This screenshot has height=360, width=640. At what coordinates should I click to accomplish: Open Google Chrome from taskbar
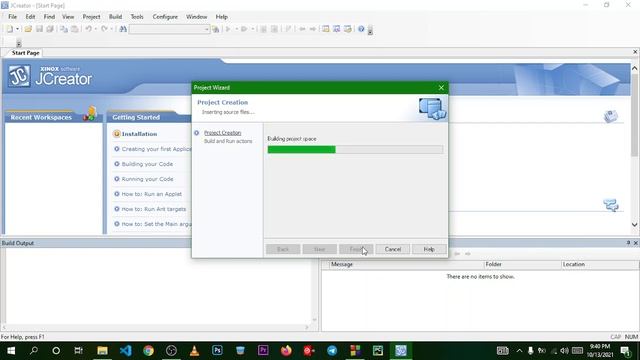click(x=148, y=351)
